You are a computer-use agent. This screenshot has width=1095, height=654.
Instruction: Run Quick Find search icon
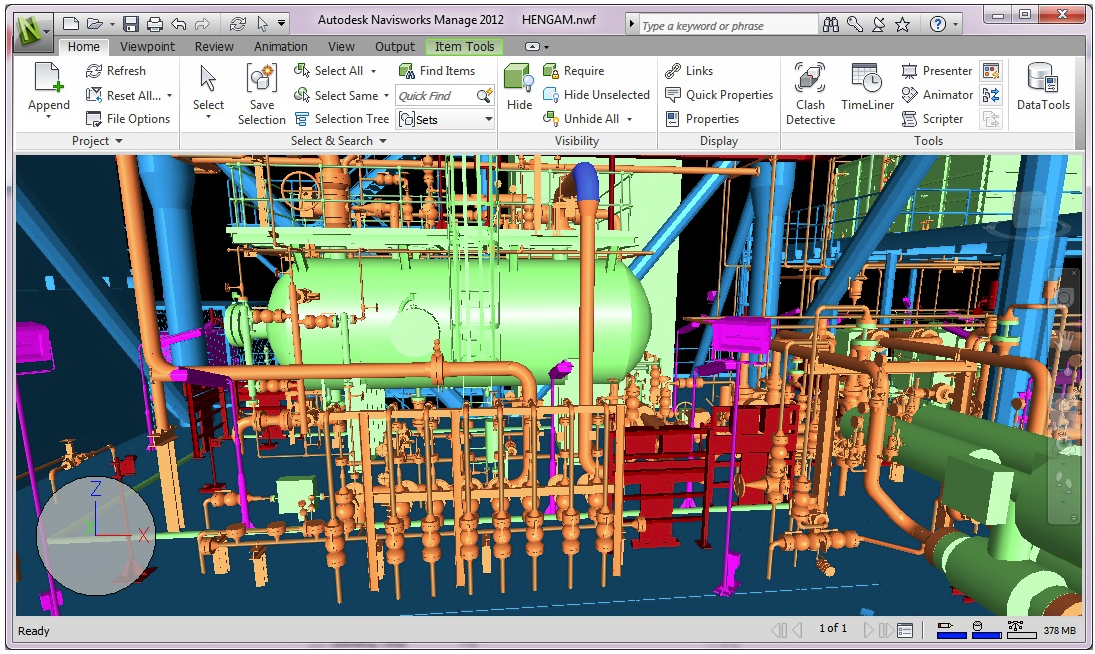(484, 96)
